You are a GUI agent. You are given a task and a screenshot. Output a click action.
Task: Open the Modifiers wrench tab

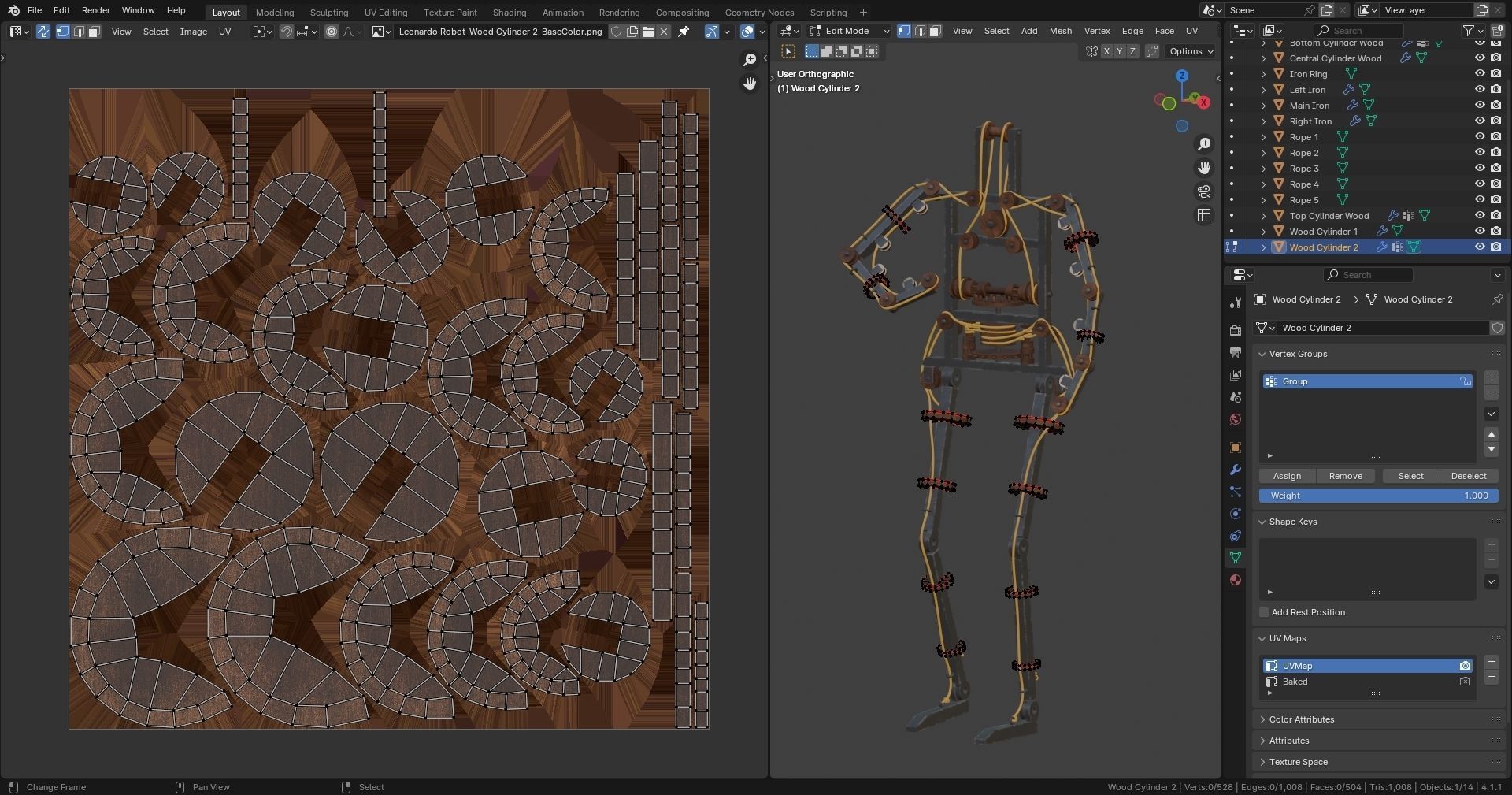tap(1235, 470)
